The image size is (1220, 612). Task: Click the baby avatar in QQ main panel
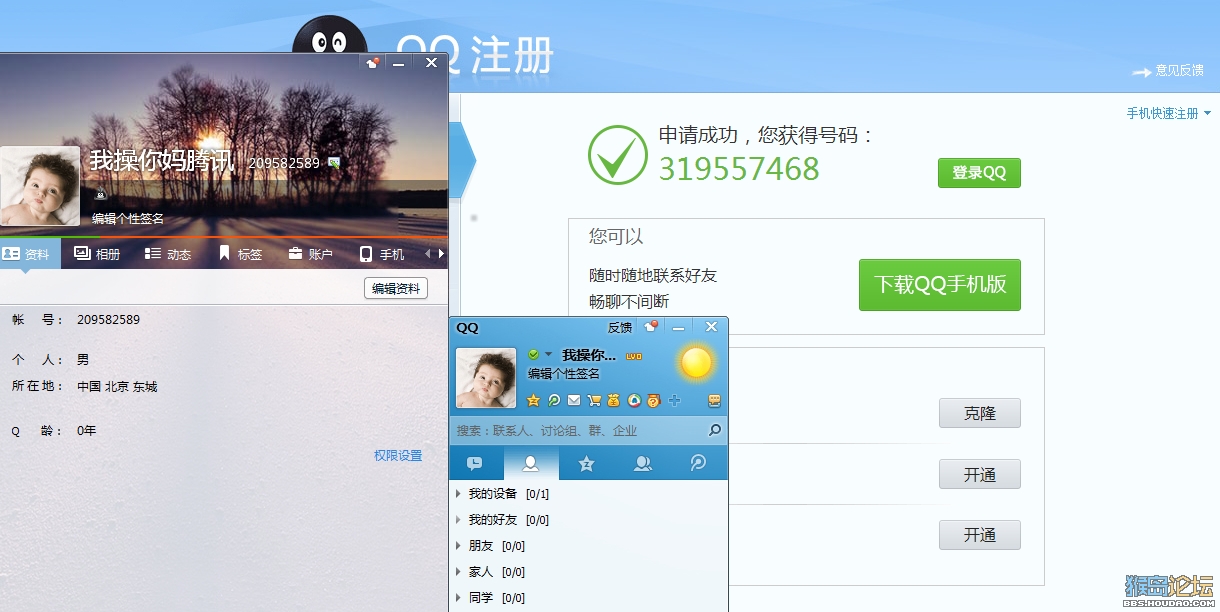(486, 378)
